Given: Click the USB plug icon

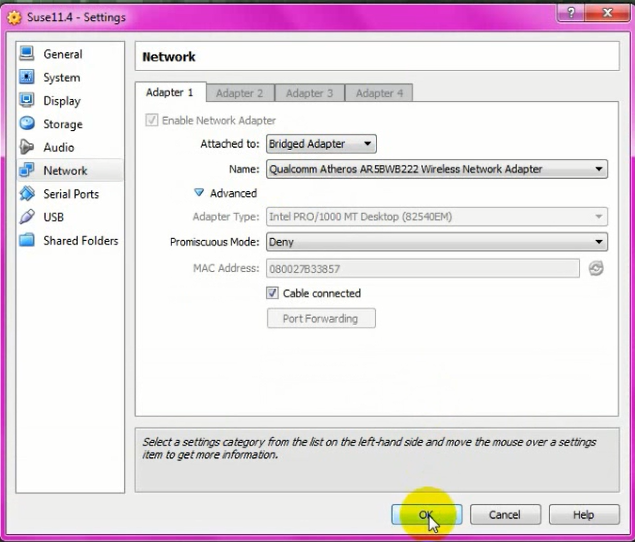Looking at the screenshot, I should click(27, 217).
